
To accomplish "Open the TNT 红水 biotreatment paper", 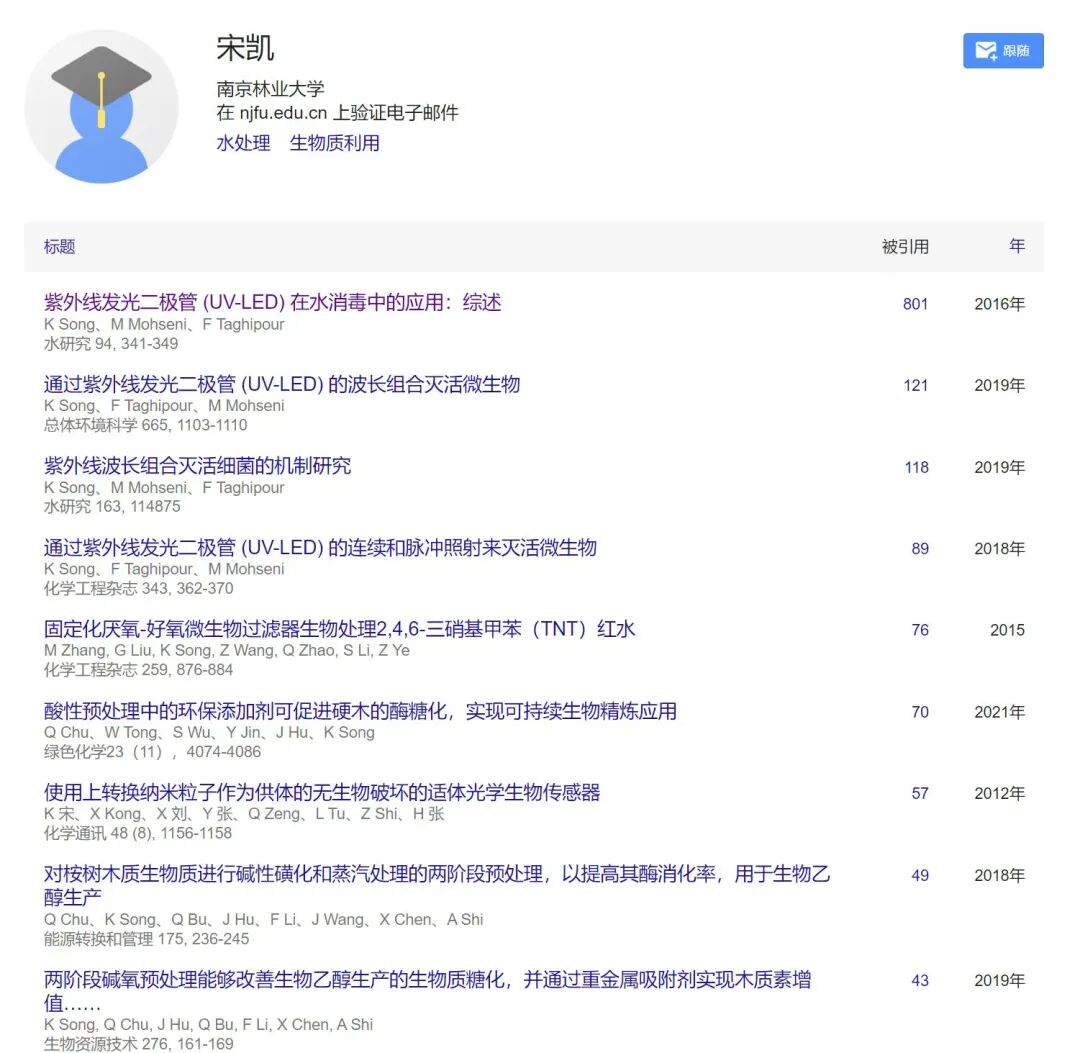I will pyautogui.click(x=340, y=629).
